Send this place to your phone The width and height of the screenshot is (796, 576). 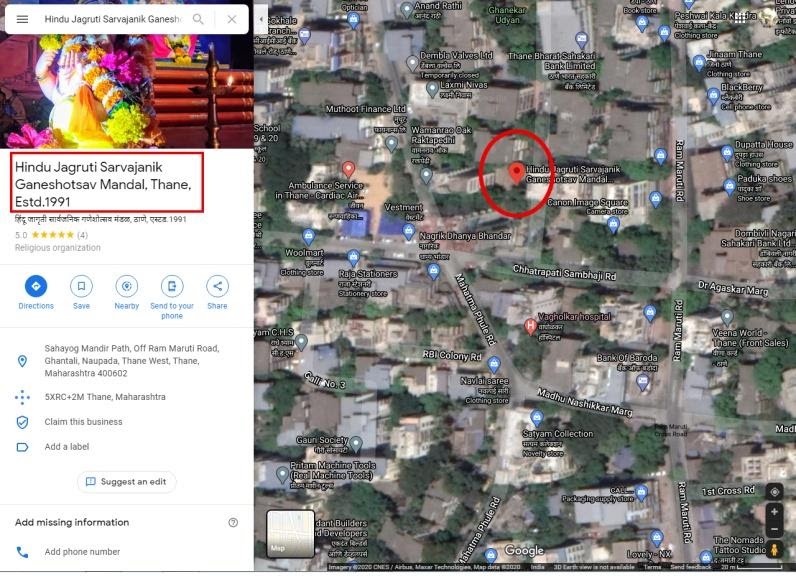(x=172, y=297)
